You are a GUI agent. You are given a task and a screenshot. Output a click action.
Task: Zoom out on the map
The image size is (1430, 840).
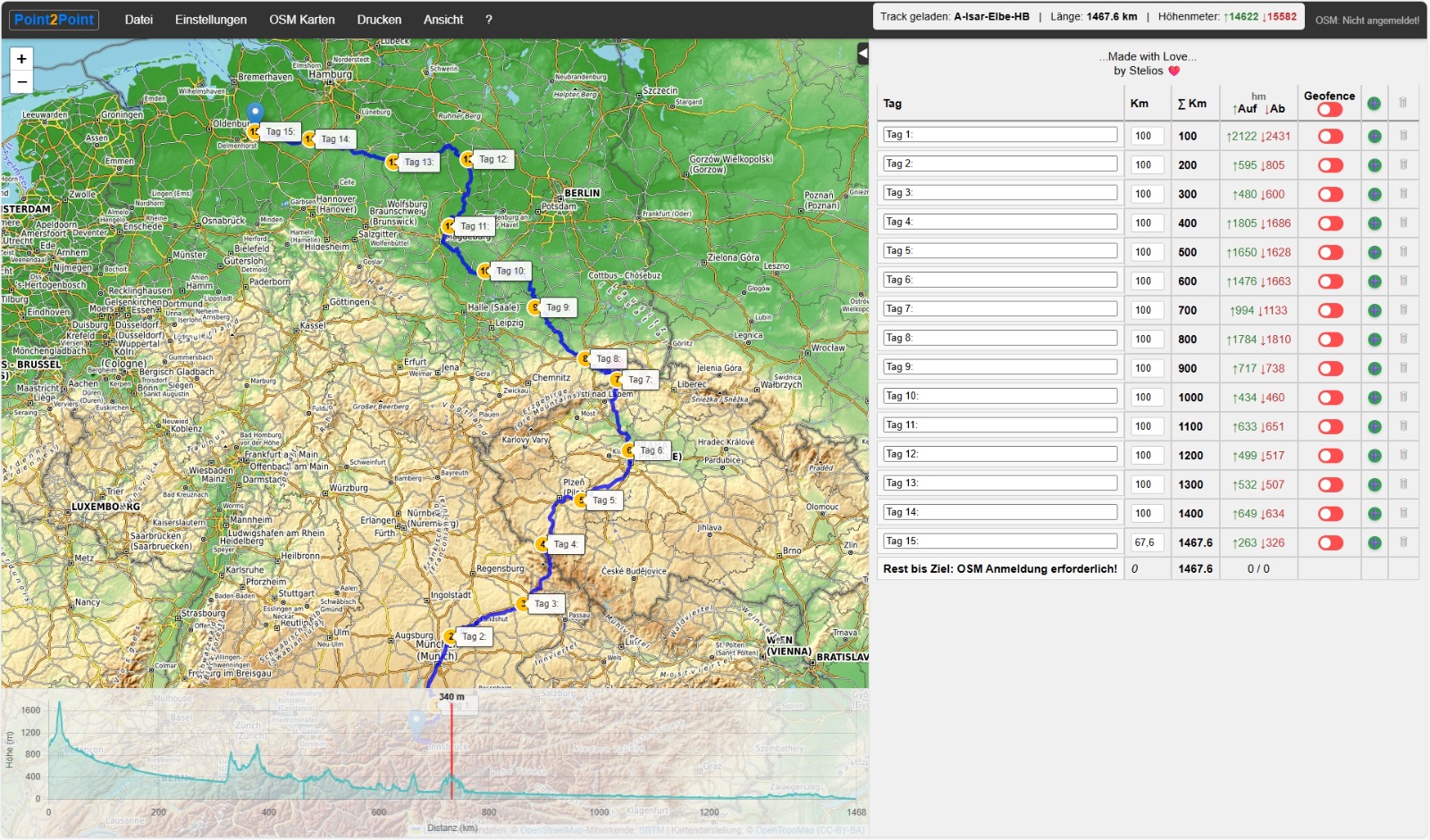click(21, 82)
